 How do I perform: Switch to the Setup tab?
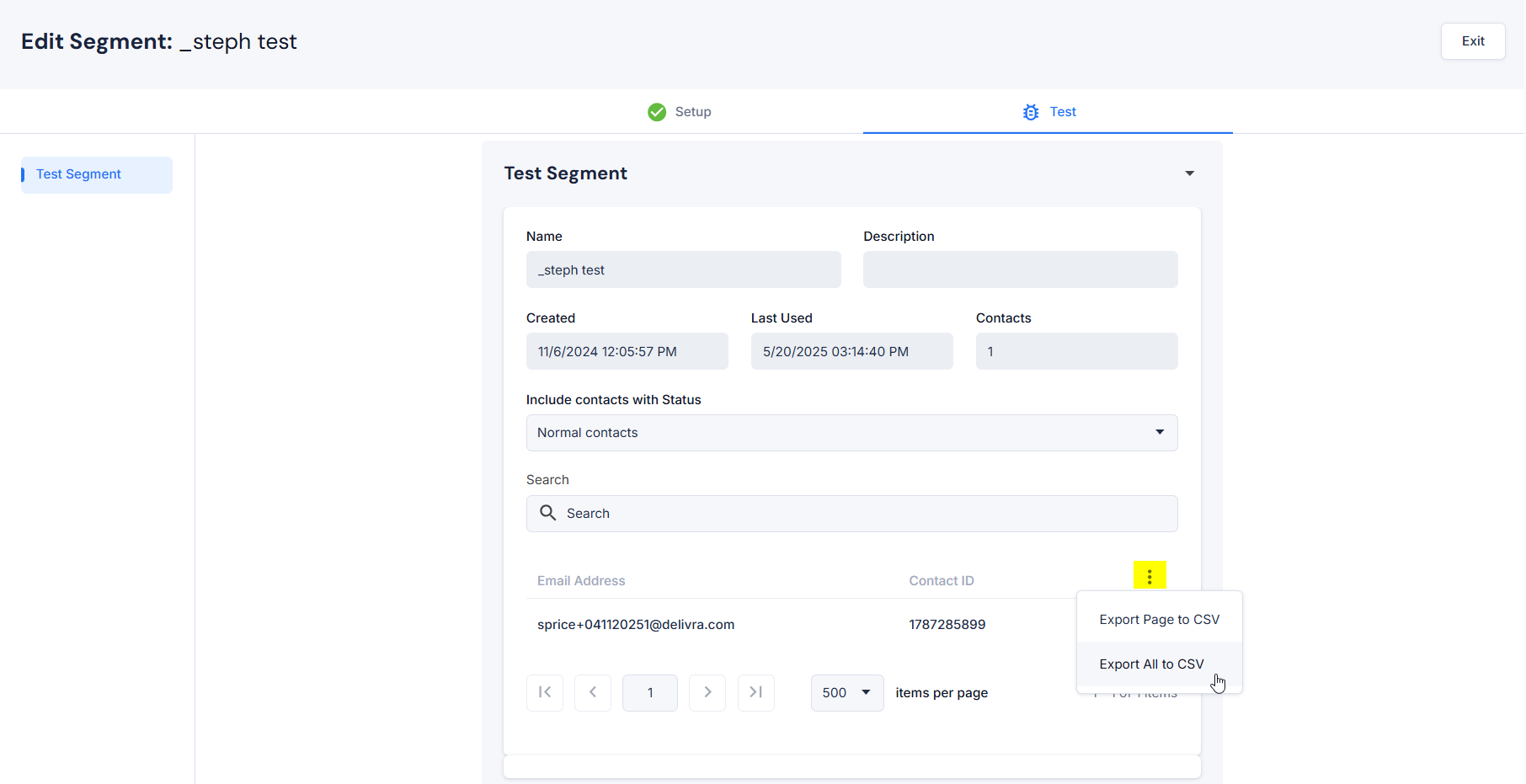pyautogui.click(x=692, y=112)
